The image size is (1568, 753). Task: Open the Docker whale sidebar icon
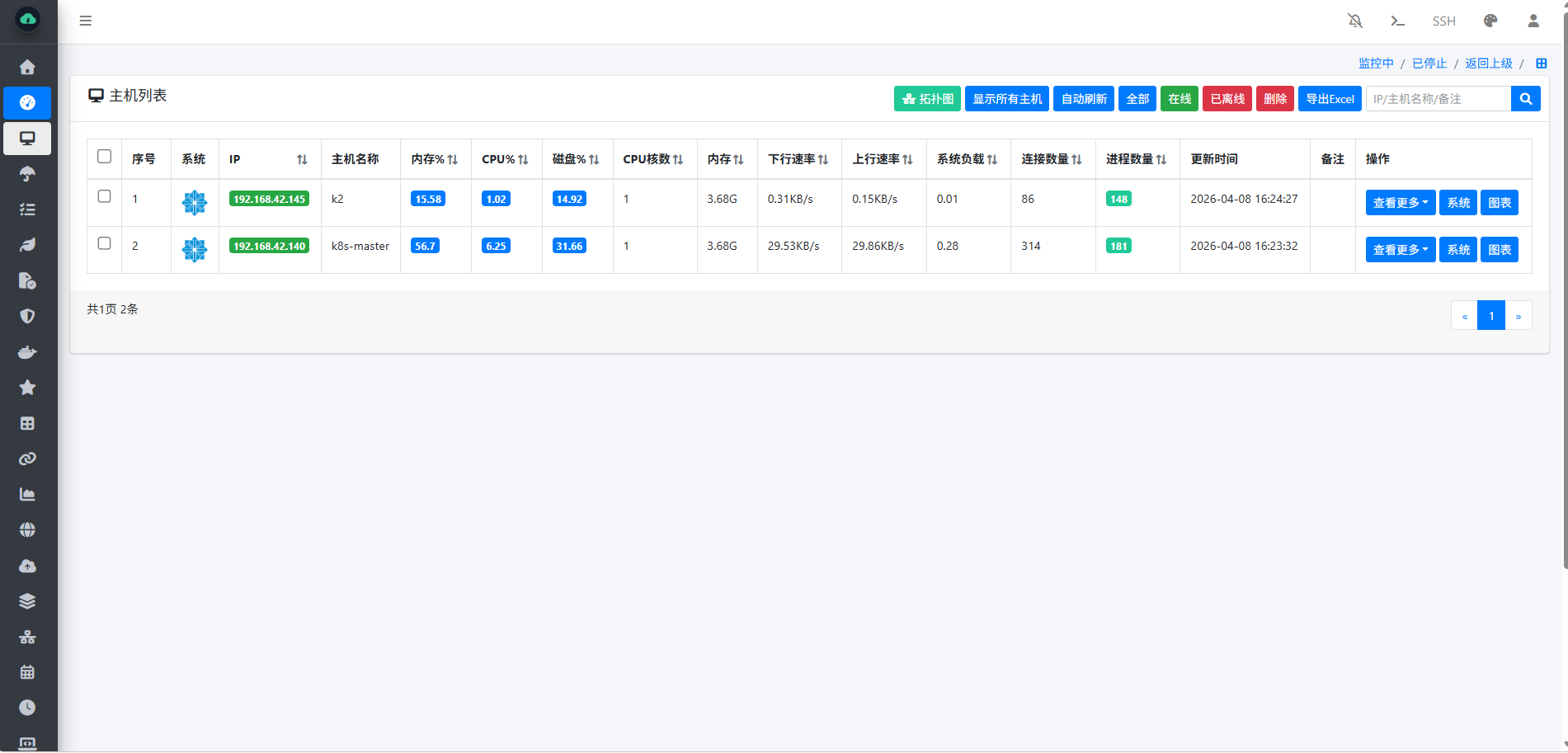[27, 352]
